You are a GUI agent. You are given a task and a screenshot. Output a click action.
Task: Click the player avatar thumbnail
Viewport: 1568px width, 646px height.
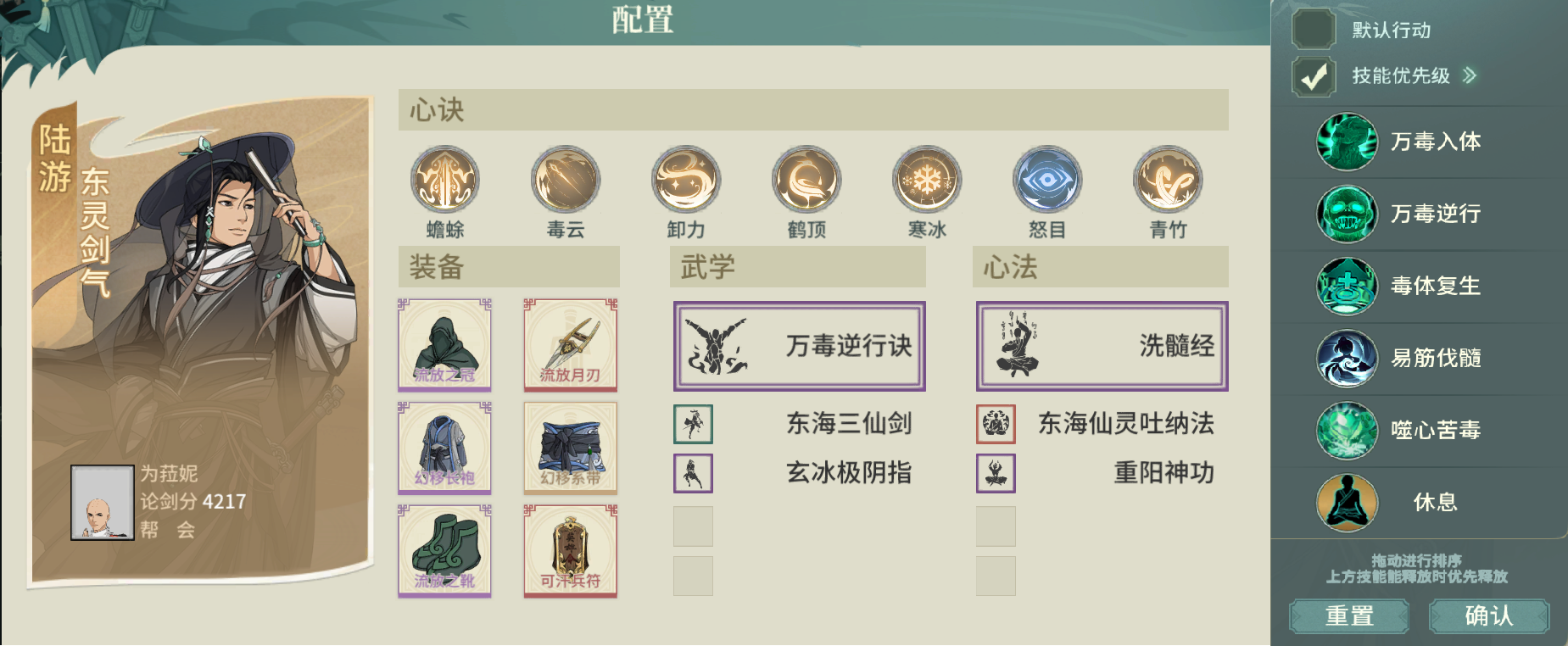(103, 502)
